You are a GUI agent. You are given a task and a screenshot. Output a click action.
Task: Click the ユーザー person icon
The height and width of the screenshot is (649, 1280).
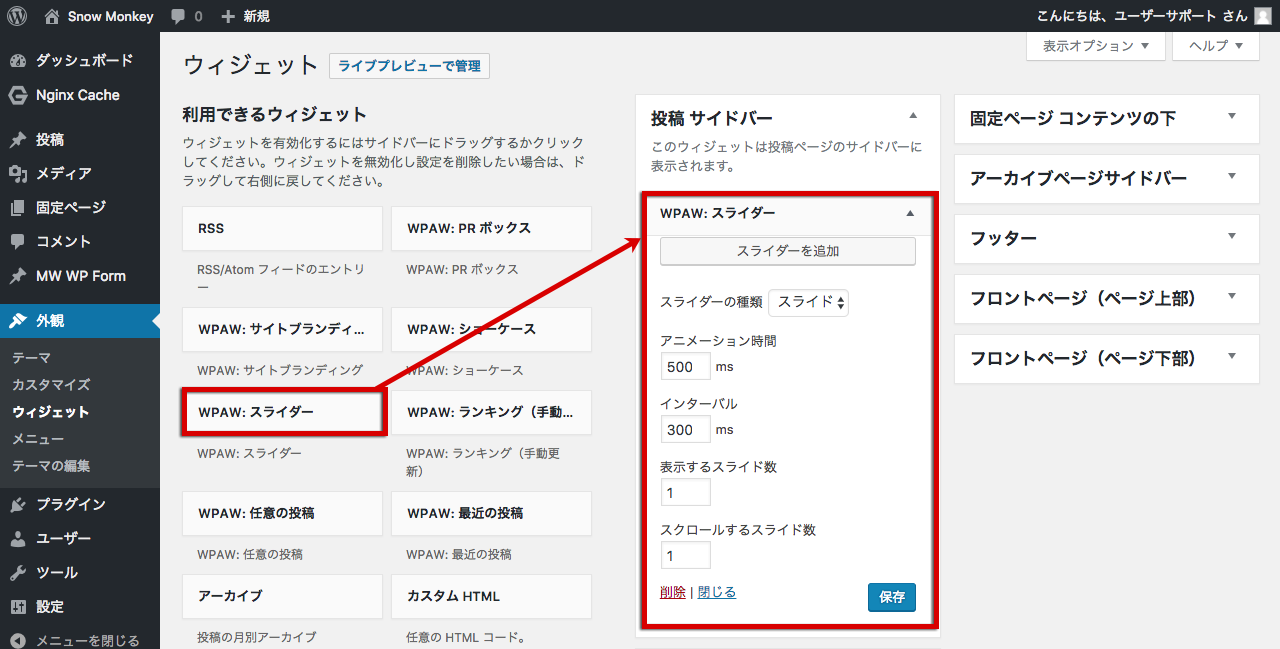tap(18, 539)
